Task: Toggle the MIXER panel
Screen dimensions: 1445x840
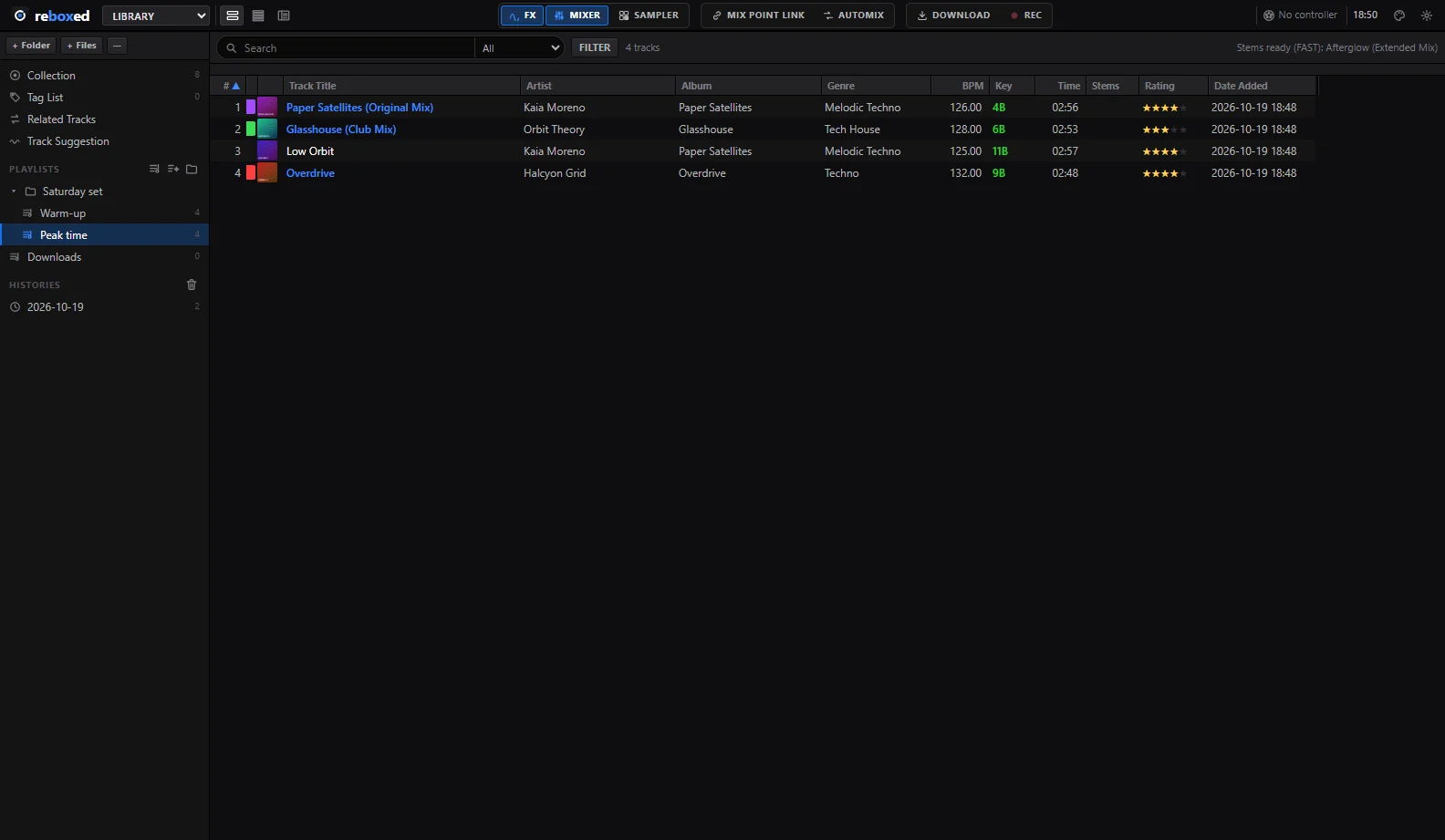Action: (x=577, y=16)
